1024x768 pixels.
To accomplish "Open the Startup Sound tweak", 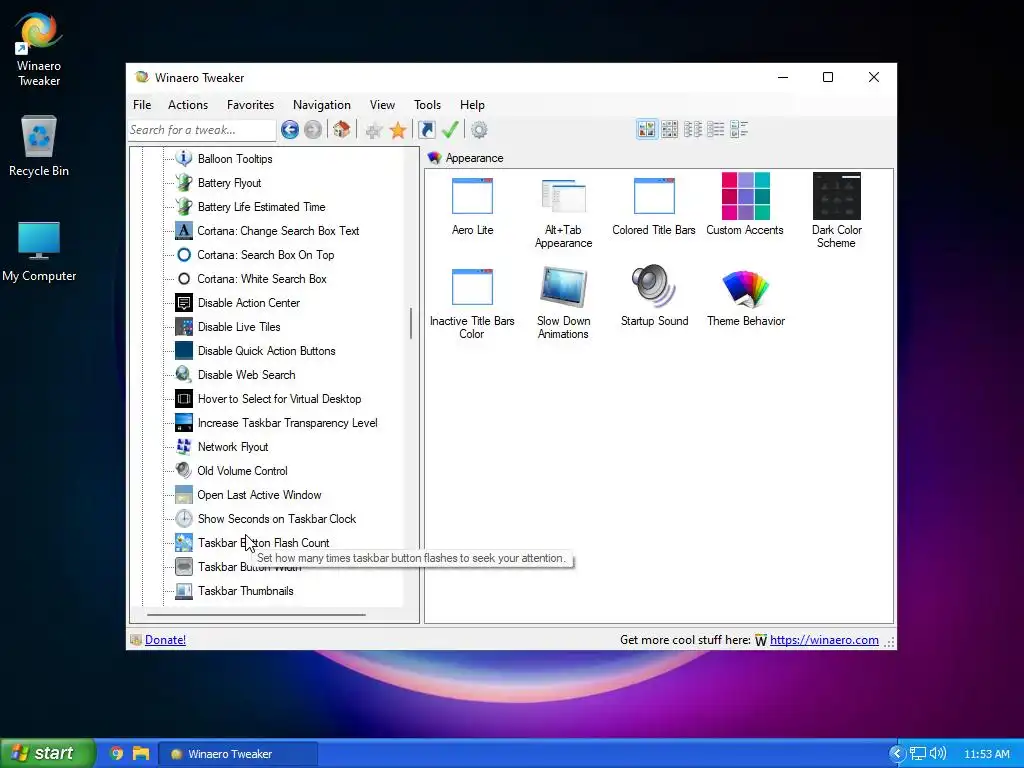I will click(x=654, y=296).
